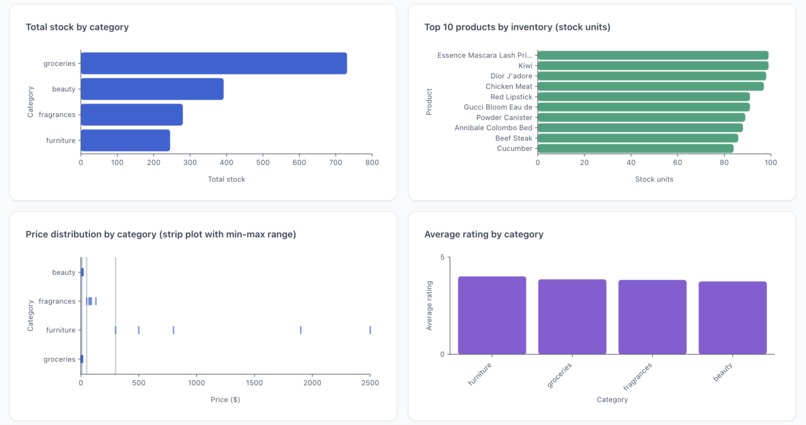Click the Chicken Meat product bar

651,86
